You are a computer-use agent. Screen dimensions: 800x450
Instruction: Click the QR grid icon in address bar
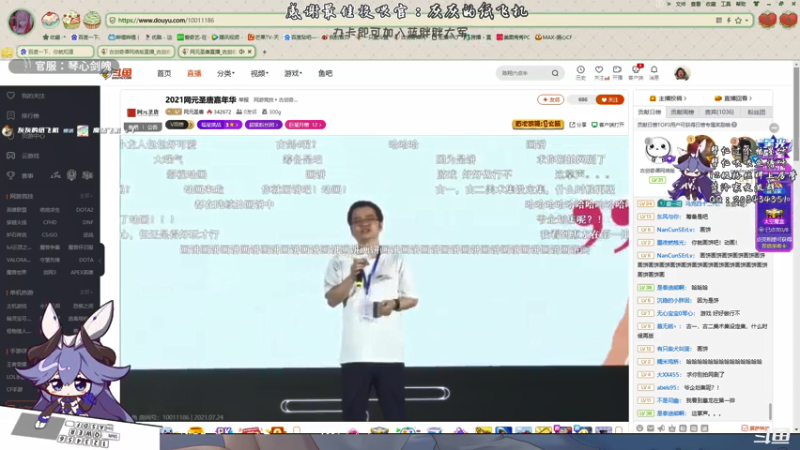(719, 20)
